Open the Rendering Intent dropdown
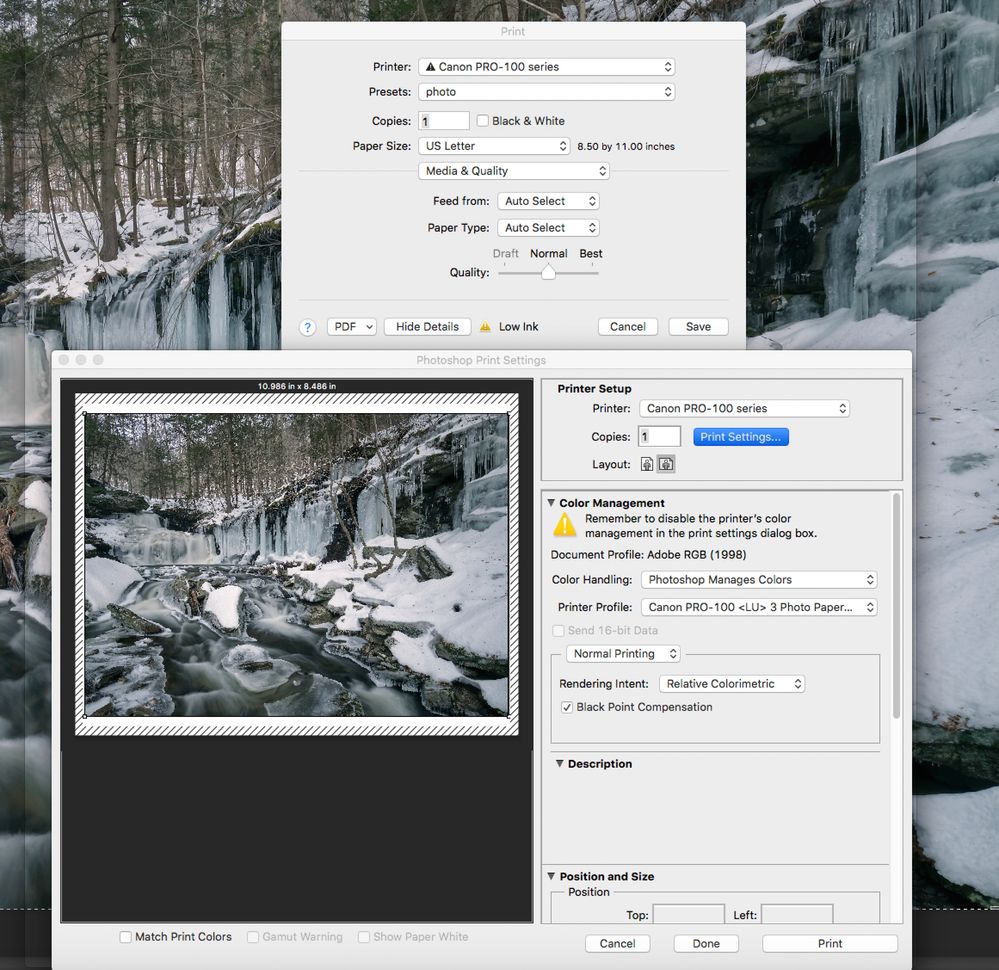The image size is (999, 970). pos(732,684)
